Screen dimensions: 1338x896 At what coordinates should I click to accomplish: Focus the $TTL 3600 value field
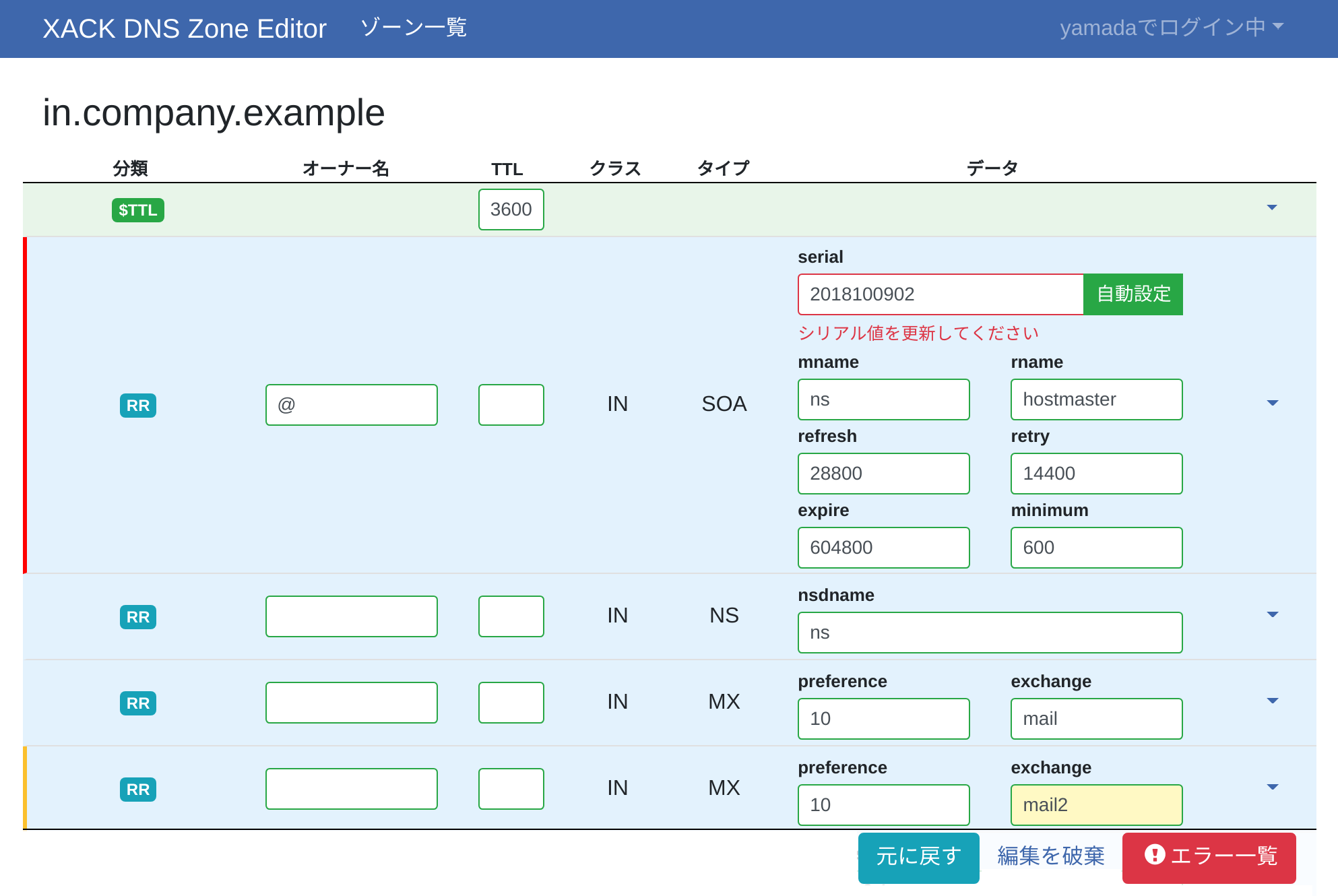click(x=511, y=210)
